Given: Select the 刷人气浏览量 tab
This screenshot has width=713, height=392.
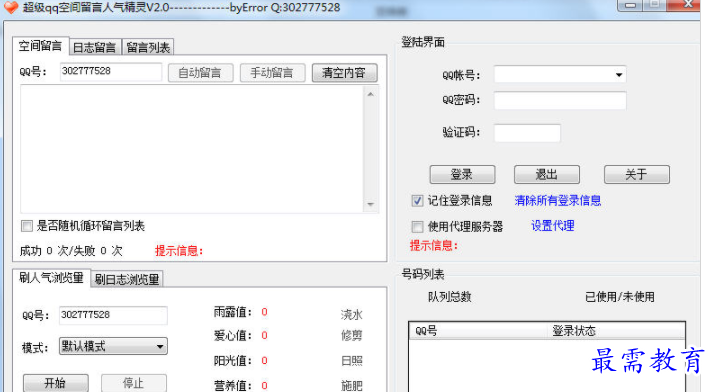Looking at the screenshot, I should [51, 278].
